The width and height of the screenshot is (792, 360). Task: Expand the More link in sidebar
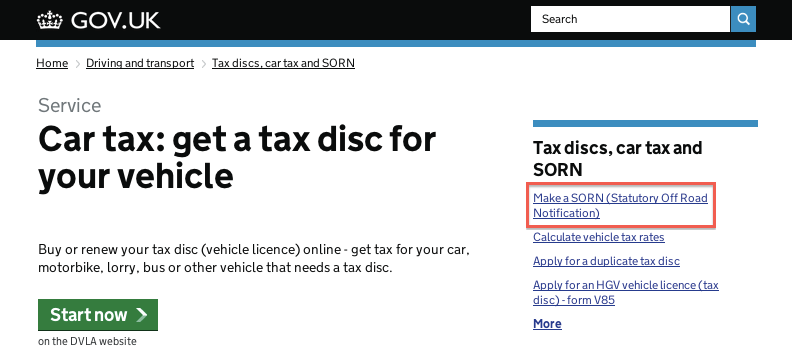[x=547, y=324]
